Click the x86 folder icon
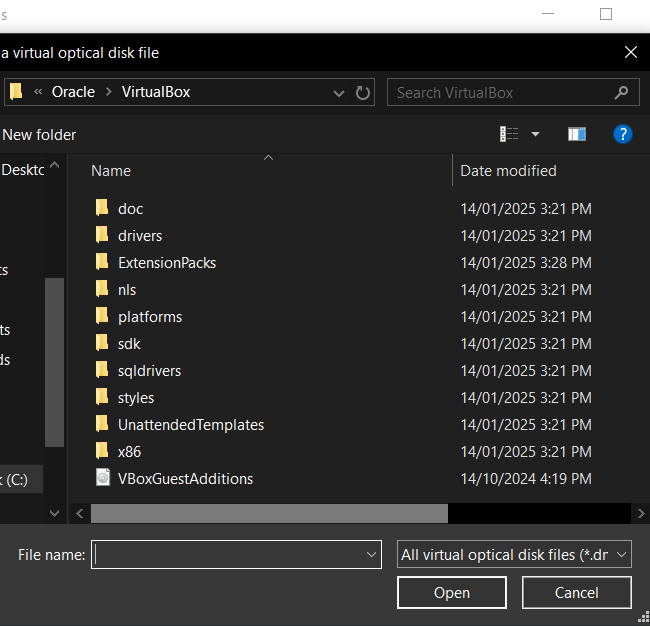The width and height of the screenshot is (650, 626). [102, 450]
